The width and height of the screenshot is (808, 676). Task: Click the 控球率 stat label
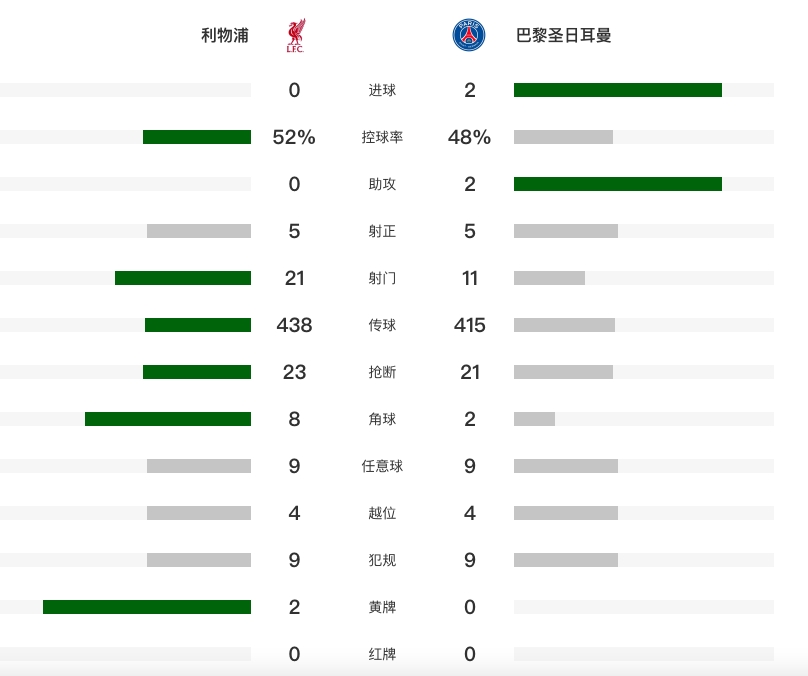pos(382,137)
